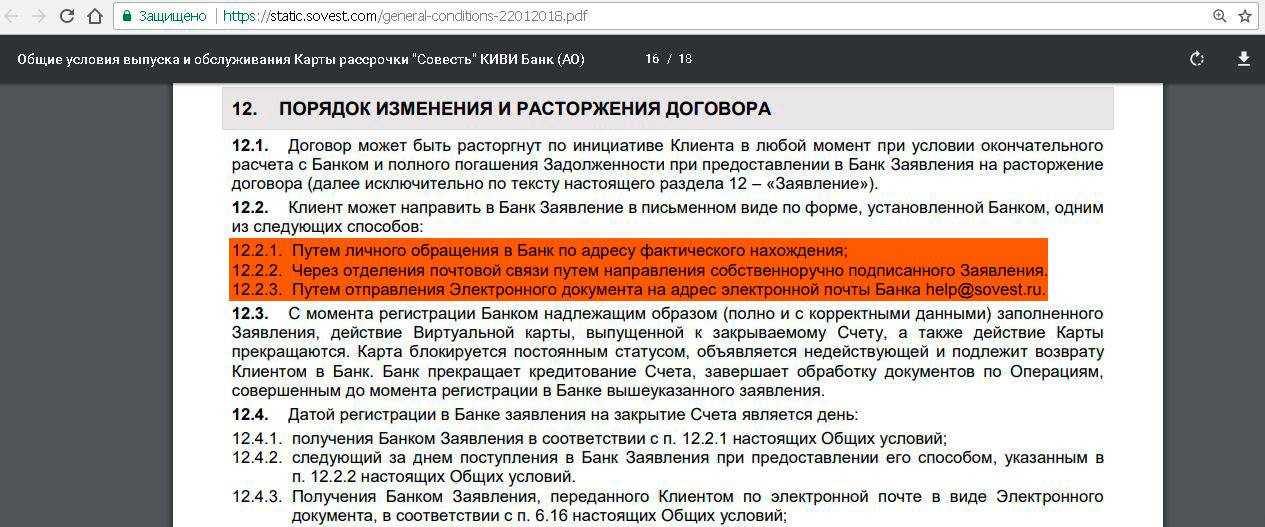The width and height of the screenshot is (1265, 527).
Task: Go to the browser home page
Action: click(x=95, y=16)
